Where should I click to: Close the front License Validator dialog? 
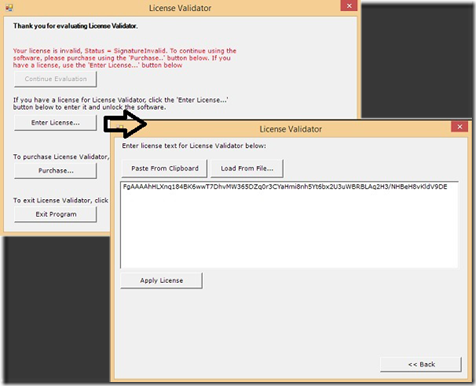point(460,127)
